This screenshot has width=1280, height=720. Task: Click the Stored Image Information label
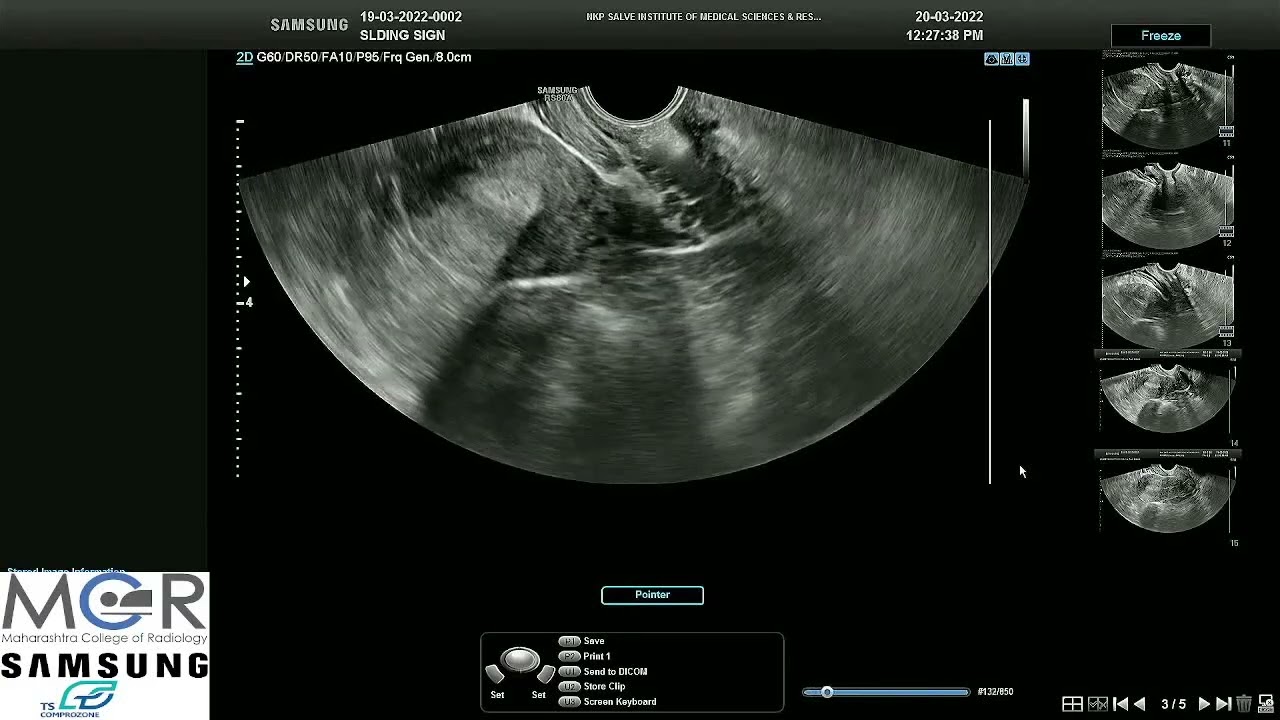click(x=66, y=572)
